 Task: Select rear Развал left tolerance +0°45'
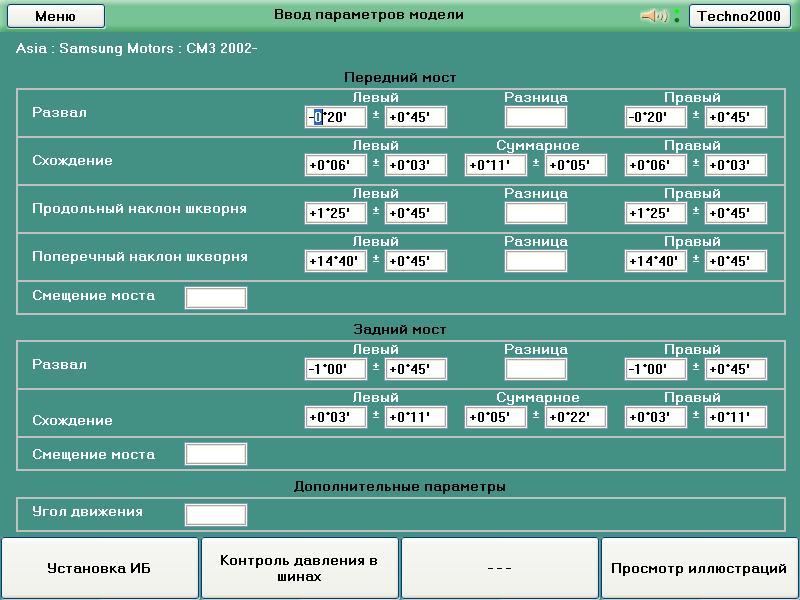416,369
